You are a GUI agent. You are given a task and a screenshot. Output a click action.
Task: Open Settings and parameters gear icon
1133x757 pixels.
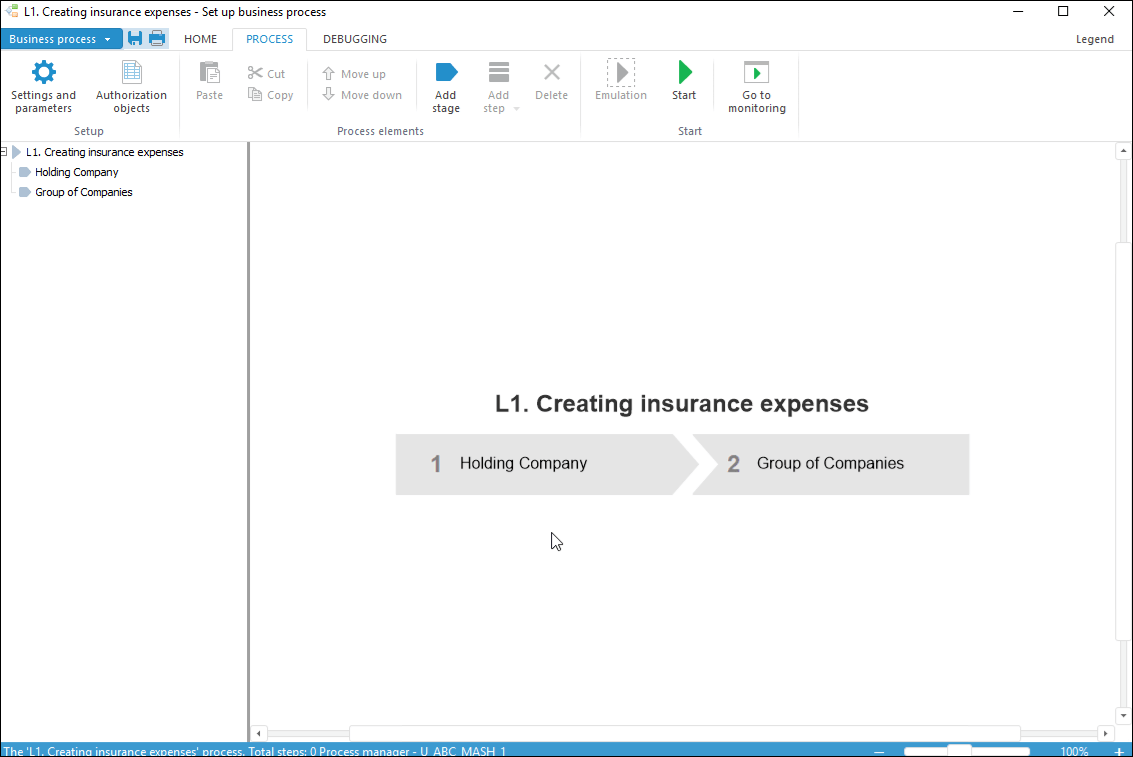coord(44,73)
